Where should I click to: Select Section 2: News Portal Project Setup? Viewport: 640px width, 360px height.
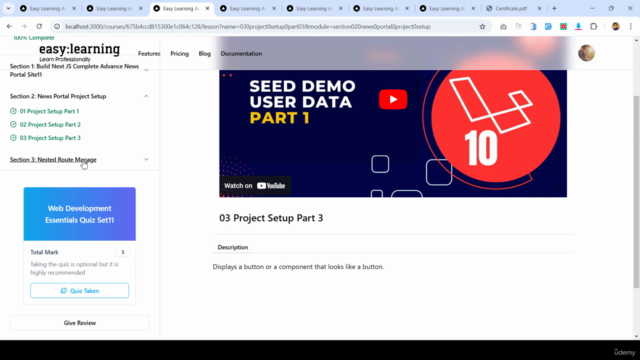(x=58, y=96)
